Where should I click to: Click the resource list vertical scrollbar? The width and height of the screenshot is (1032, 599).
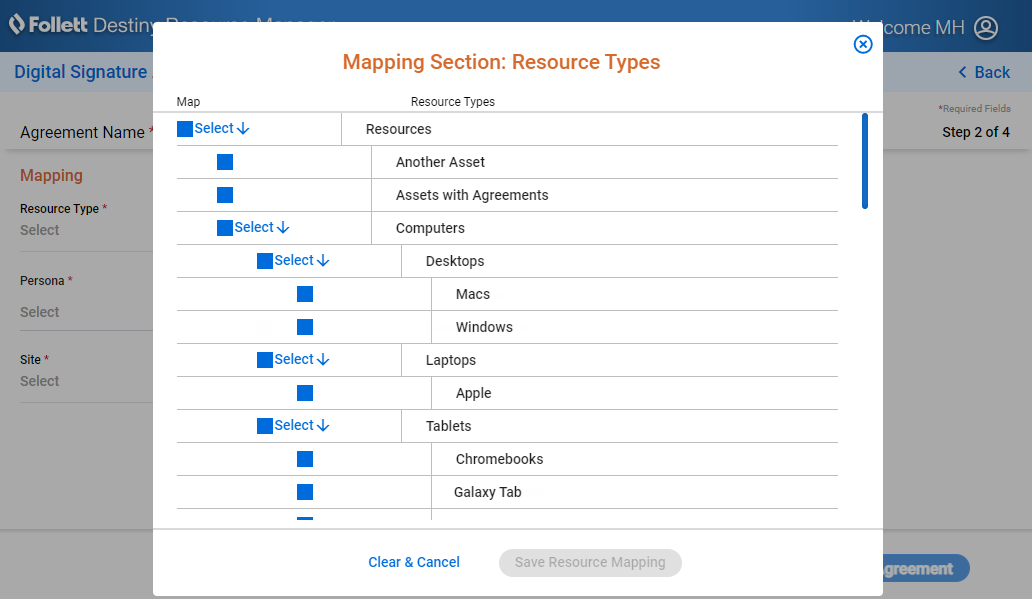[x=865, y=160]
